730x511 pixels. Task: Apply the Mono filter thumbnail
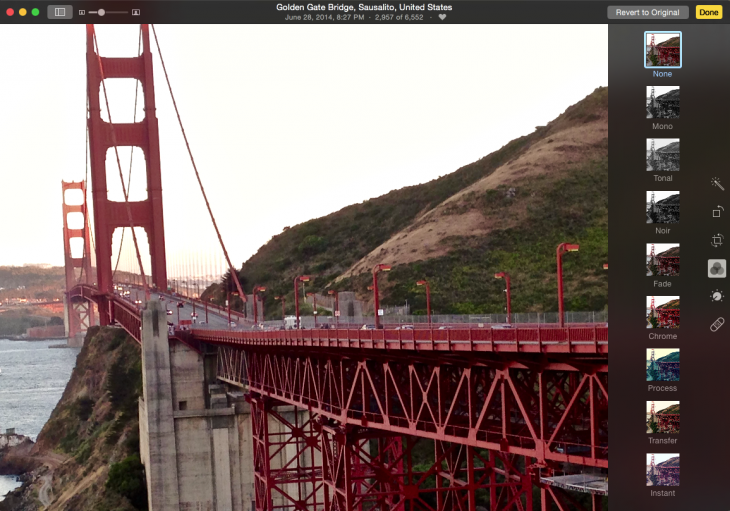(x=662, y=102)
